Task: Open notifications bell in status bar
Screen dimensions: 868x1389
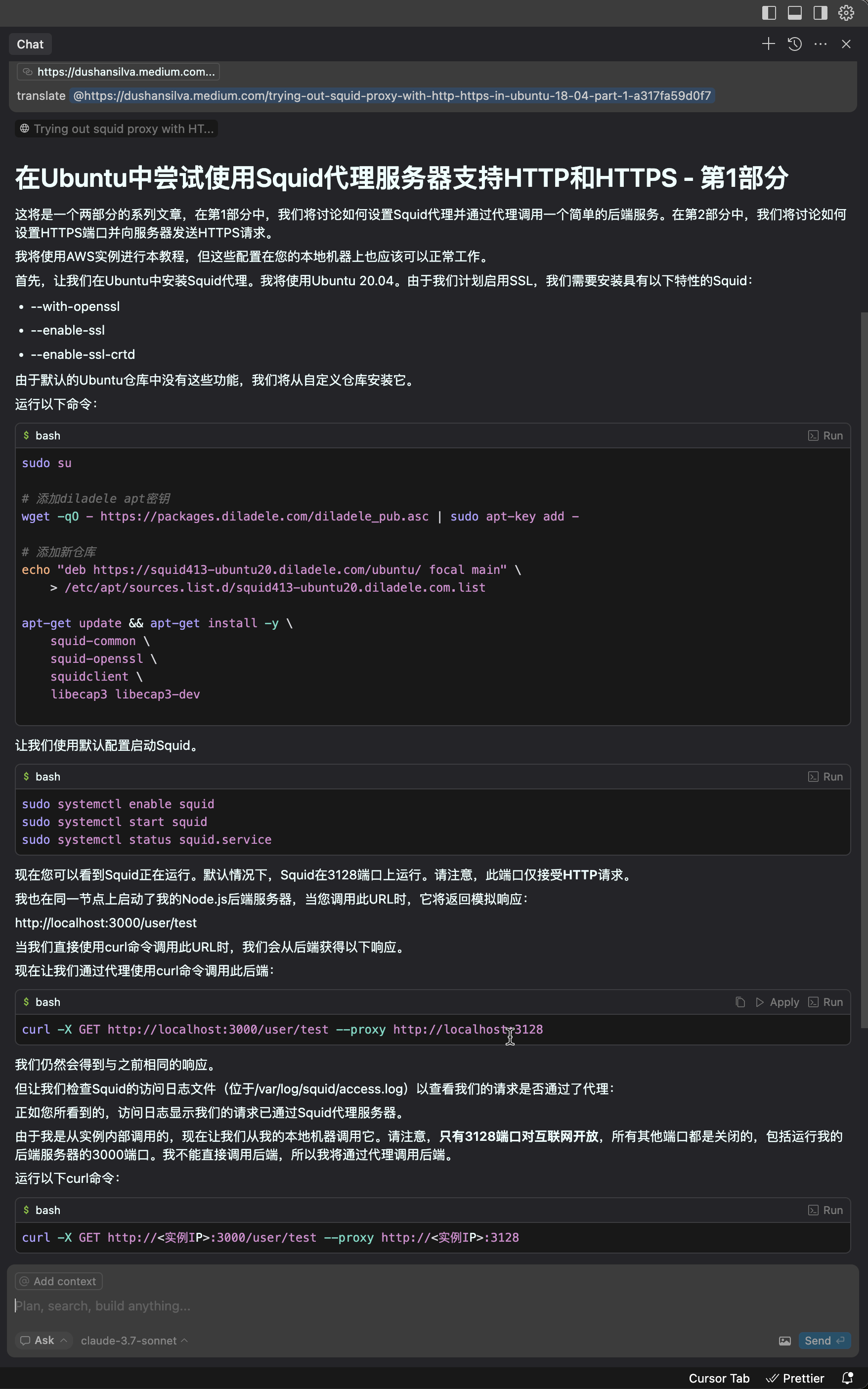Action: pos(847,1378)
